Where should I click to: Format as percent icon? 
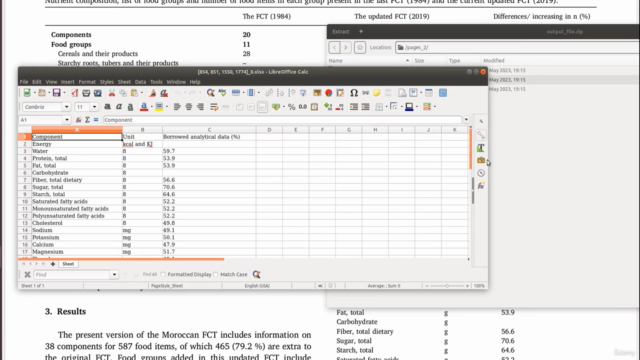tap(291, 107)
